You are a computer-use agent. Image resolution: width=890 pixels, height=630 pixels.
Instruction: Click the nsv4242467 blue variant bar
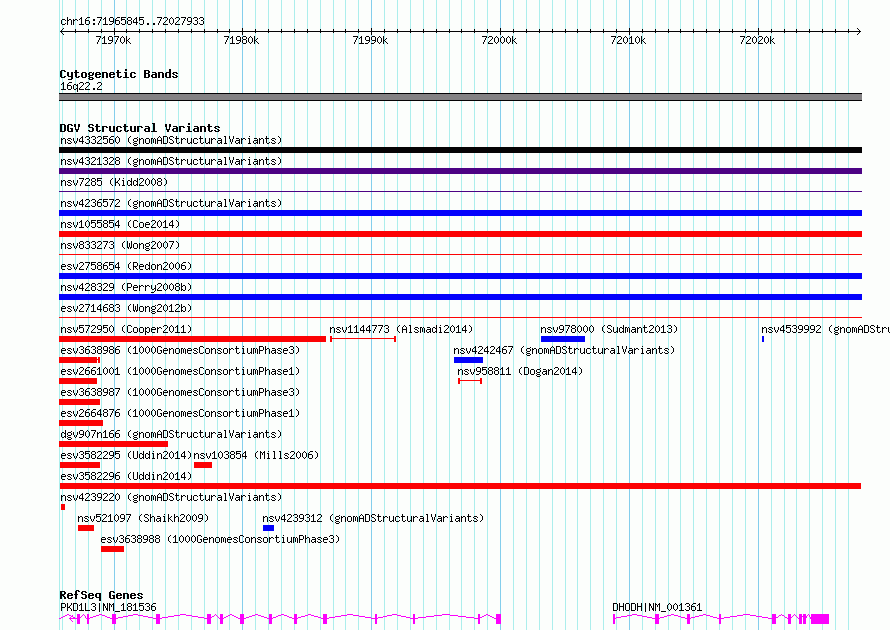(468, 360)
